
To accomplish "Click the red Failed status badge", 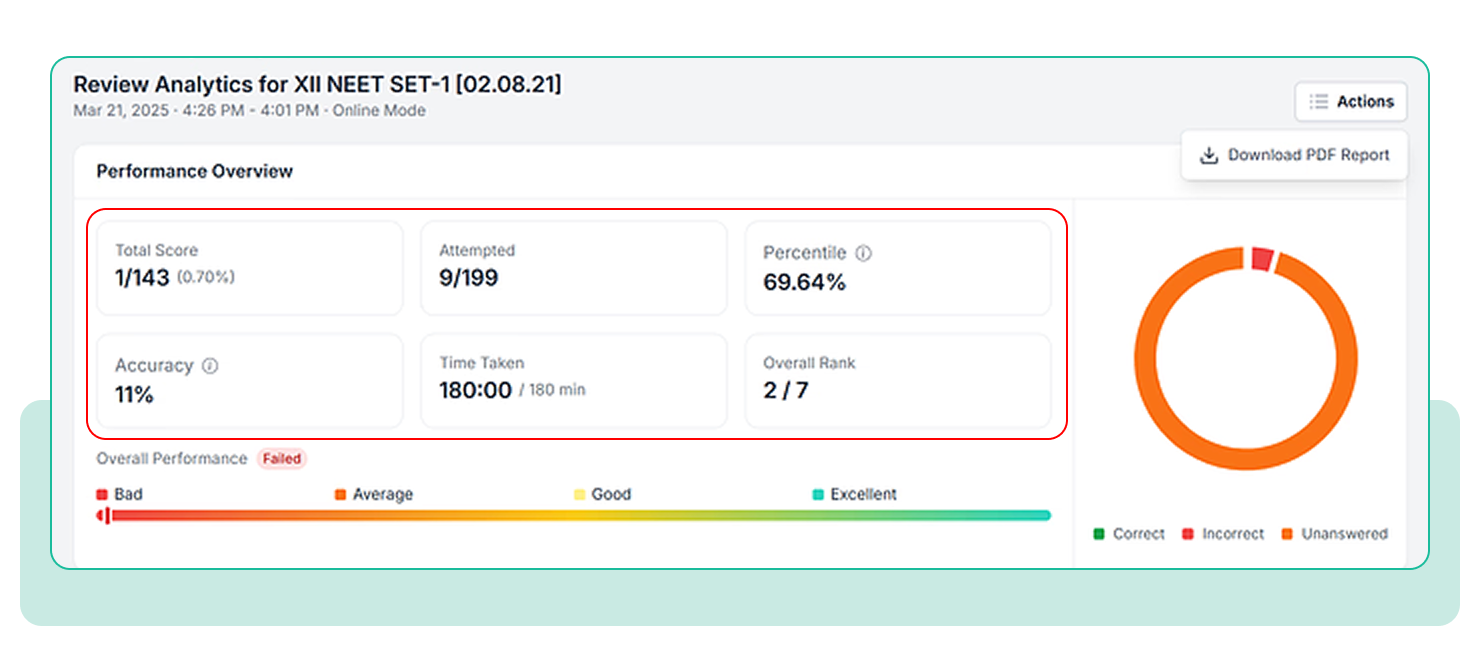I will click(x=282, y=459).
